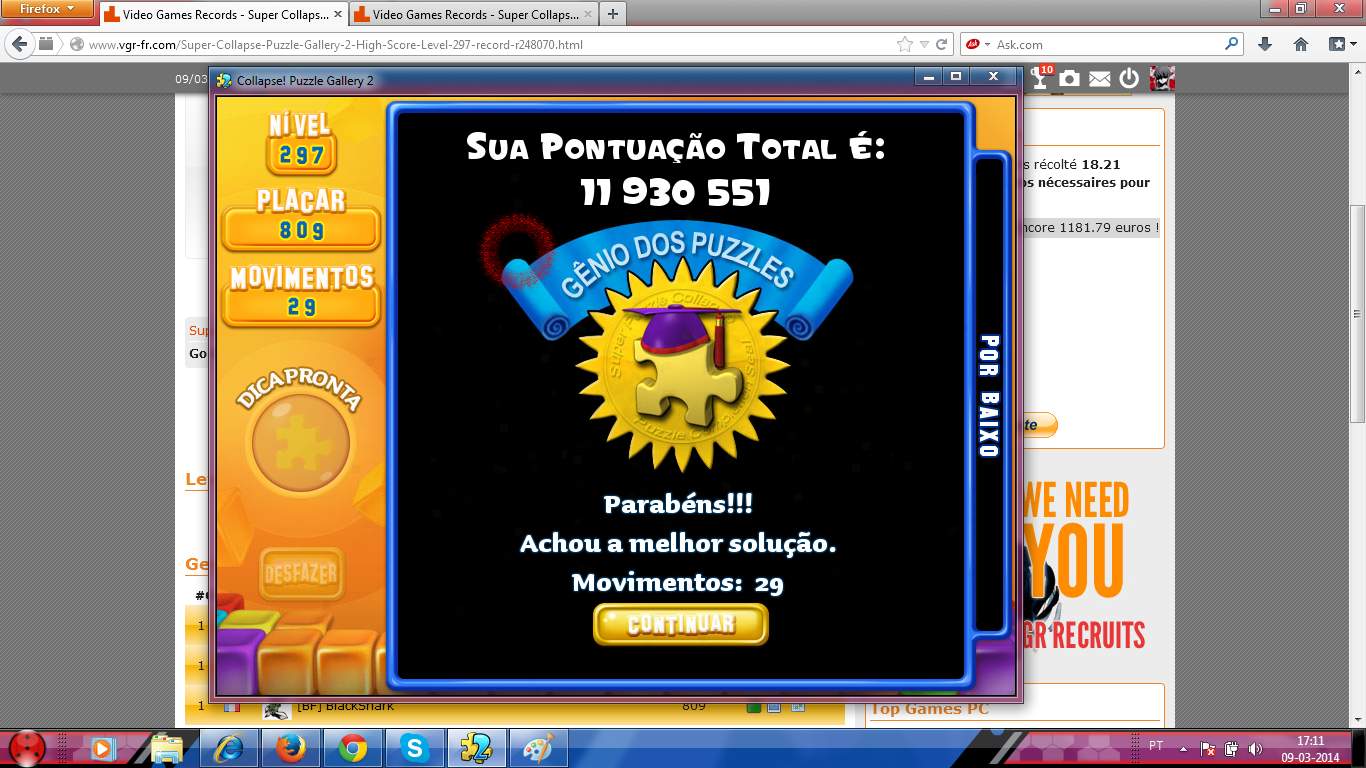Click the camera icon on website header
Screen dimensions: 1366x768
[x=1070, y=79]
